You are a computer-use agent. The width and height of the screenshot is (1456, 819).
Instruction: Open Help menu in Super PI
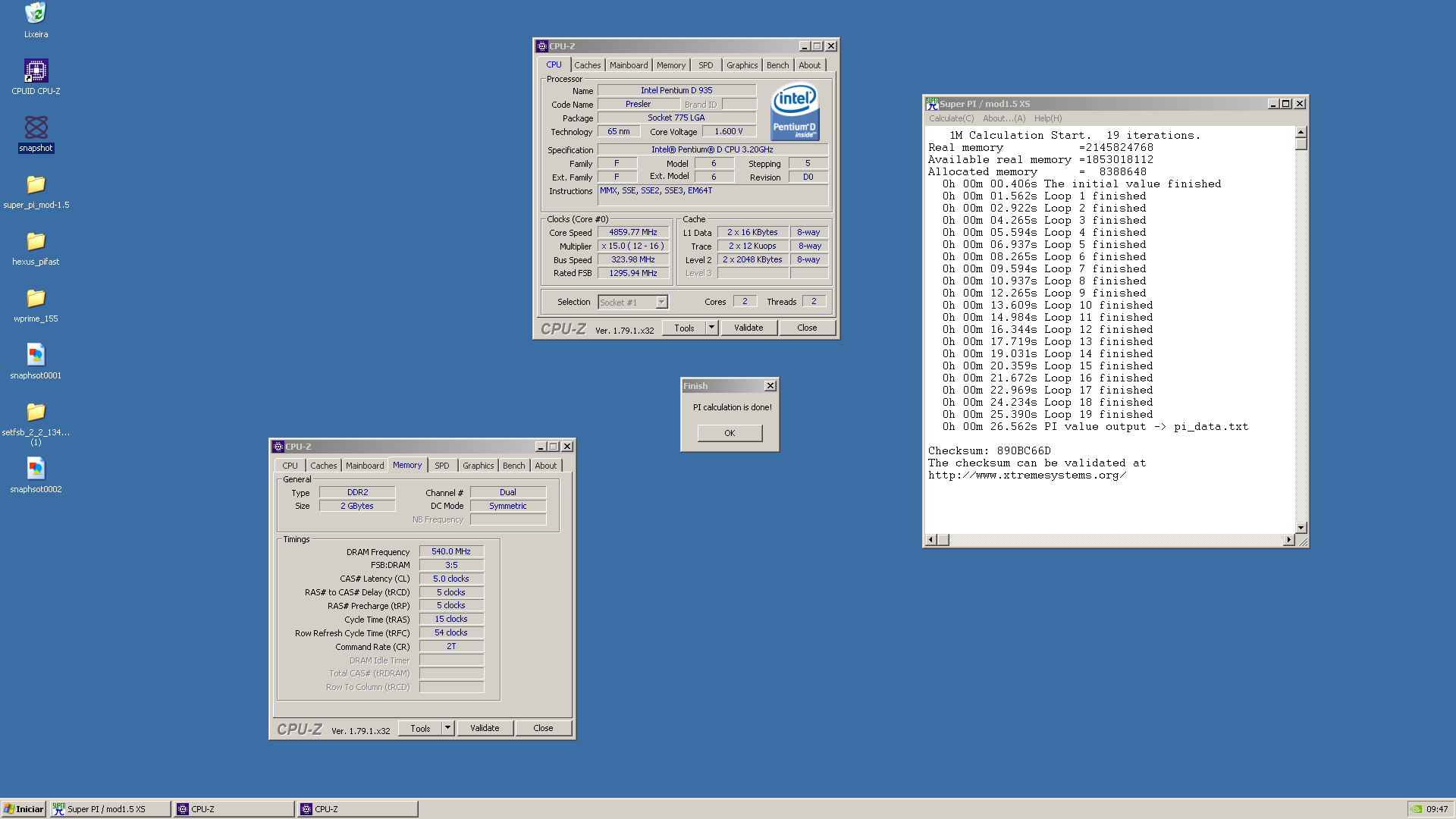point(1048,118)
